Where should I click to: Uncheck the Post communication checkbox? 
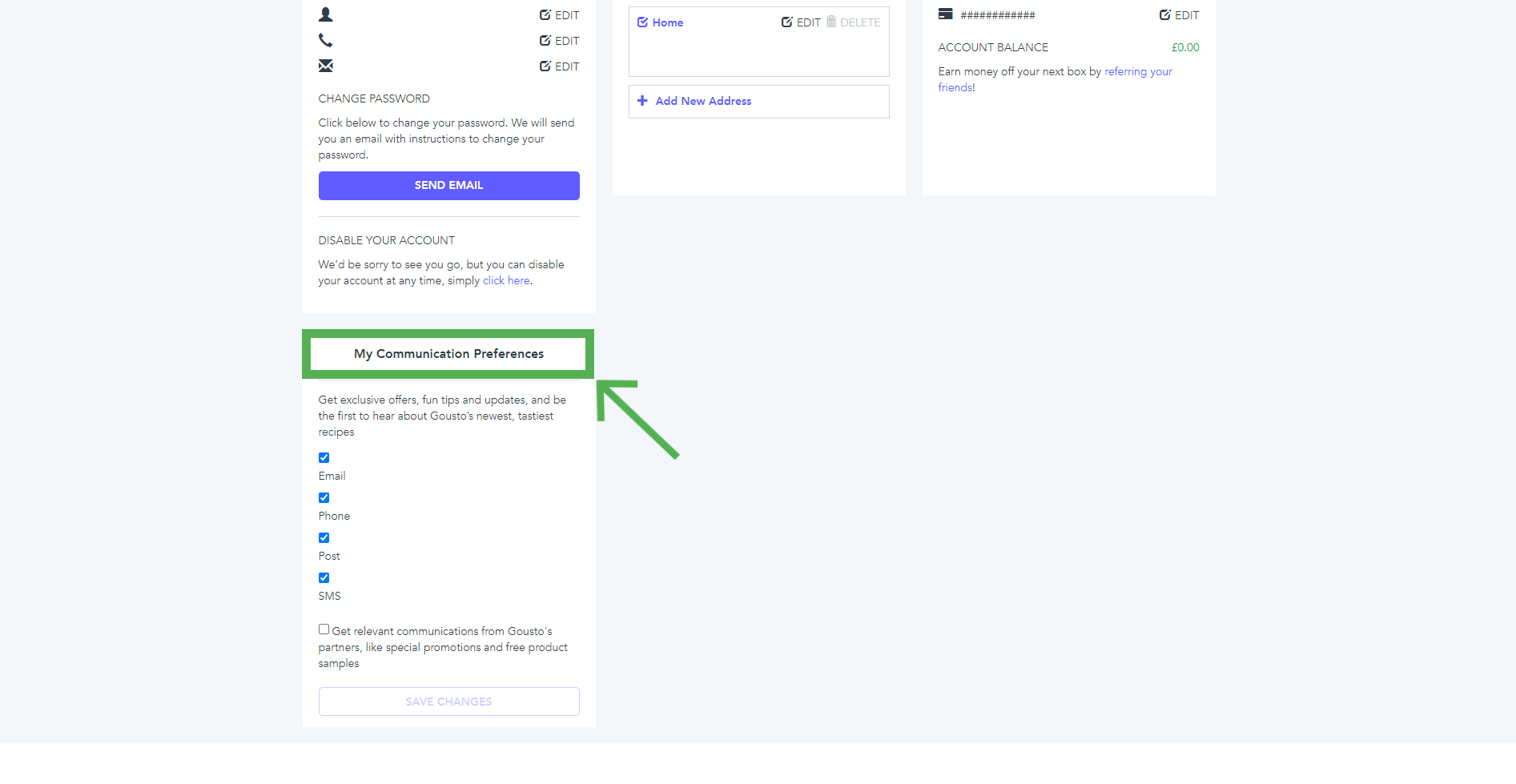[x=324, y=538]
